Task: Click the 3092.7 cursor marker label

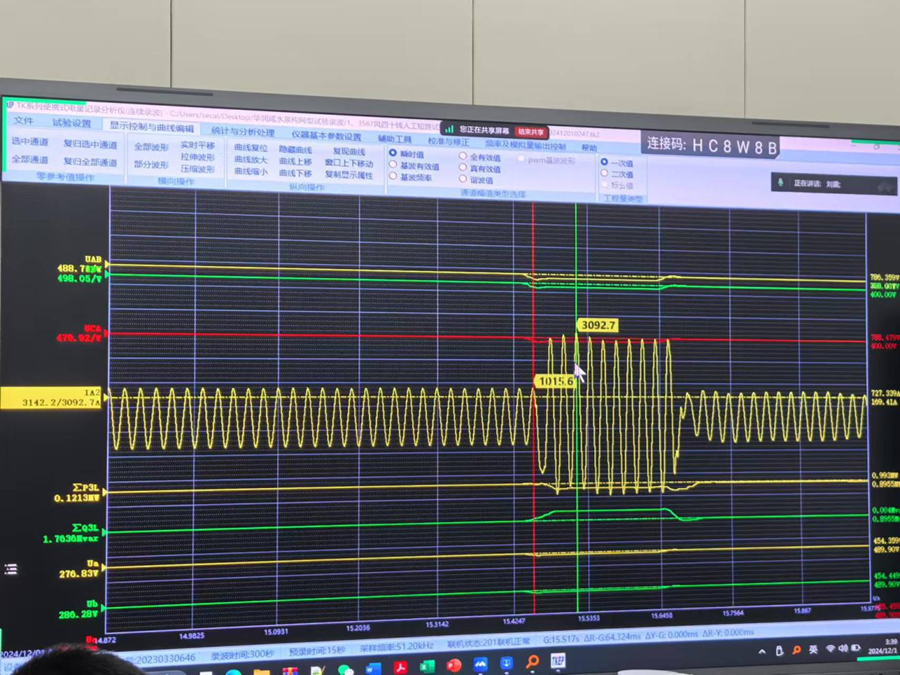Action: (597, 325)
